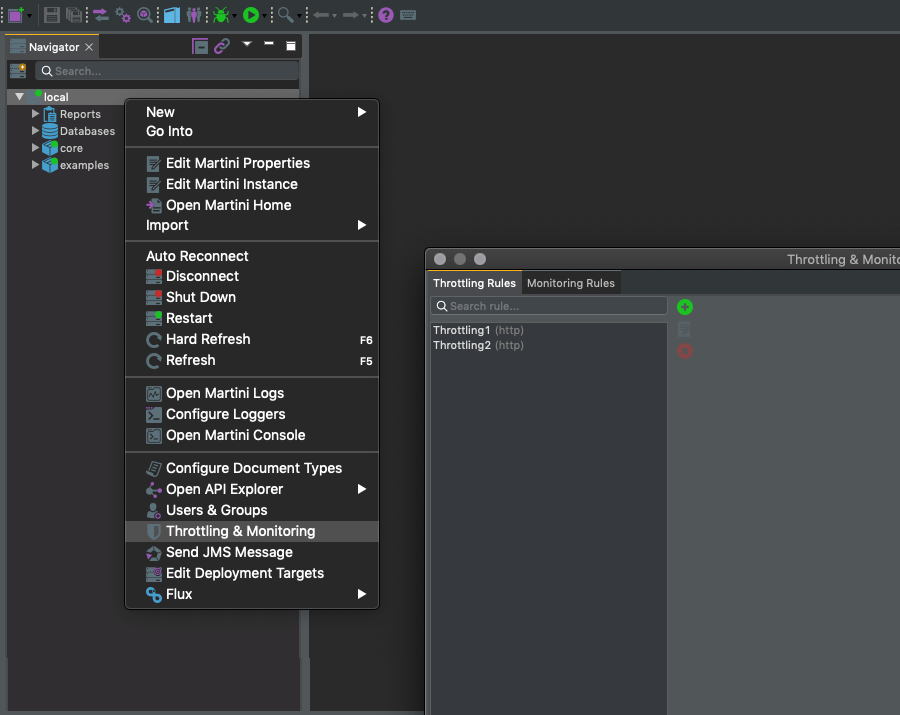Expand the Reports tree node
This screenshot has width=900, height=715.
pos(36,114)
